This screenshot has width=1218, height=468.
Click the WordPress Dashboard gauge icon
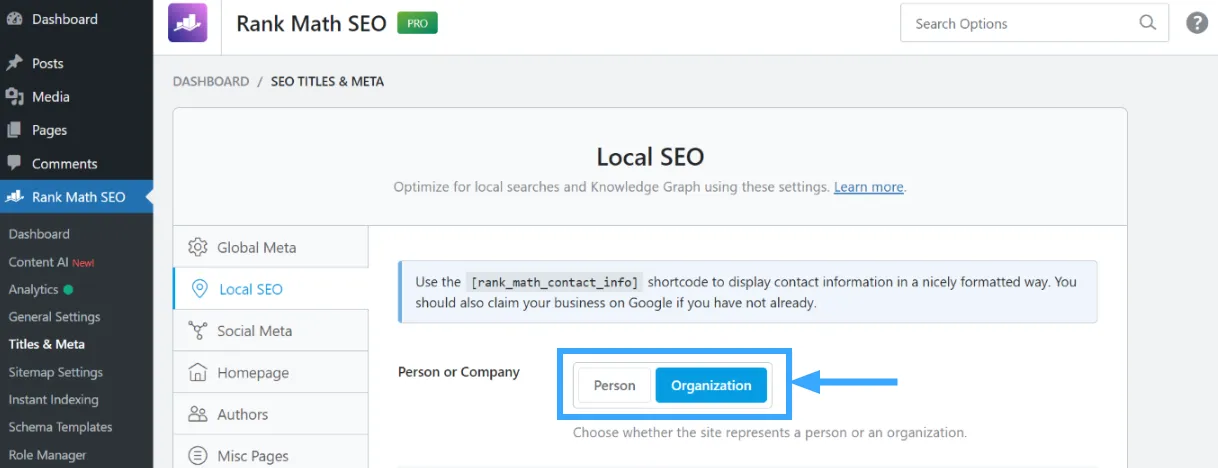coord(14,19)
